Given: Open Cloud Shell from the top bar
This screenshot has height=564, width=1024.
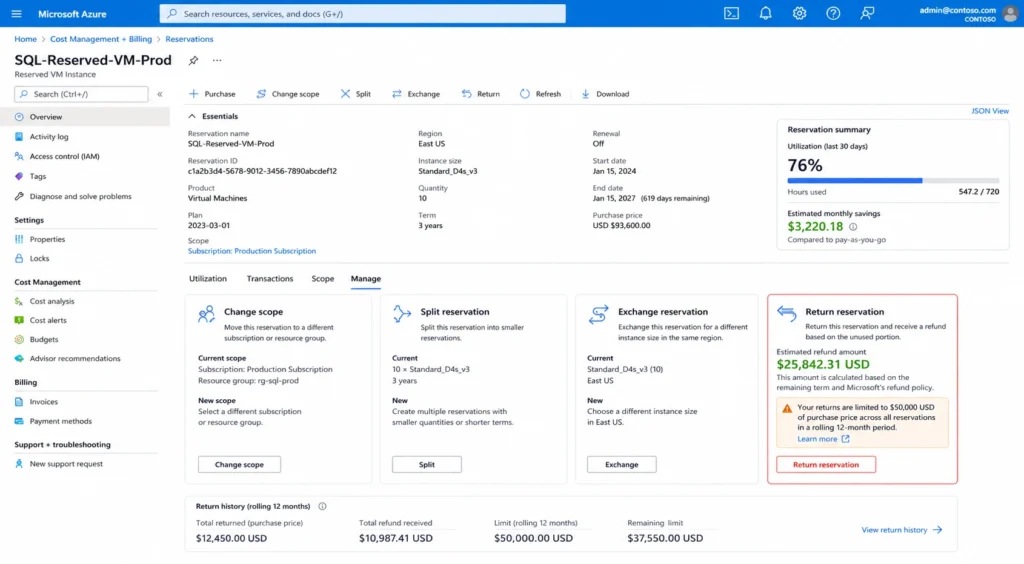Looking at the screenshot, I should coord(731,14).
